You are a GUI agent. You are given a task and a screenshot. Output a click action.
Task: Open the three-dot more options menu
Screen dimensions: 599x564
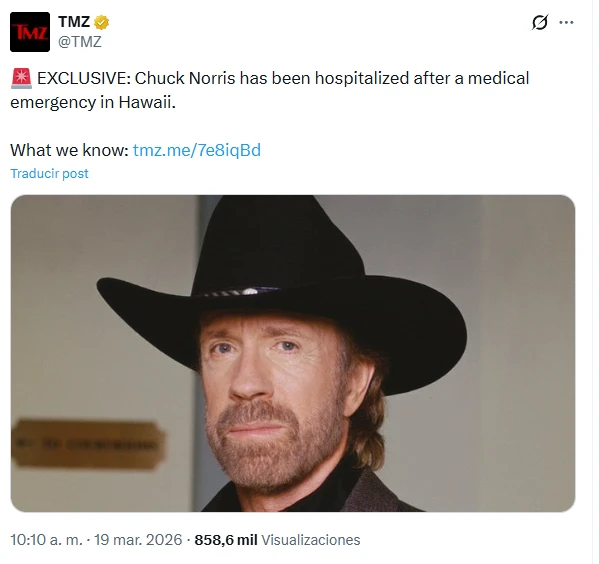566,23
